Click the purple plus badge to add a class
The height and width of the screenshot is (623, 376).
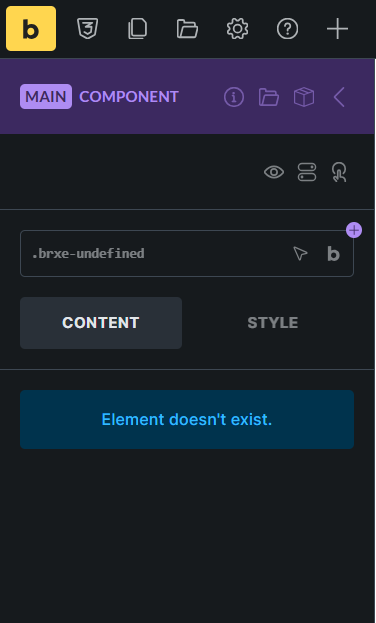pos(354,230)
